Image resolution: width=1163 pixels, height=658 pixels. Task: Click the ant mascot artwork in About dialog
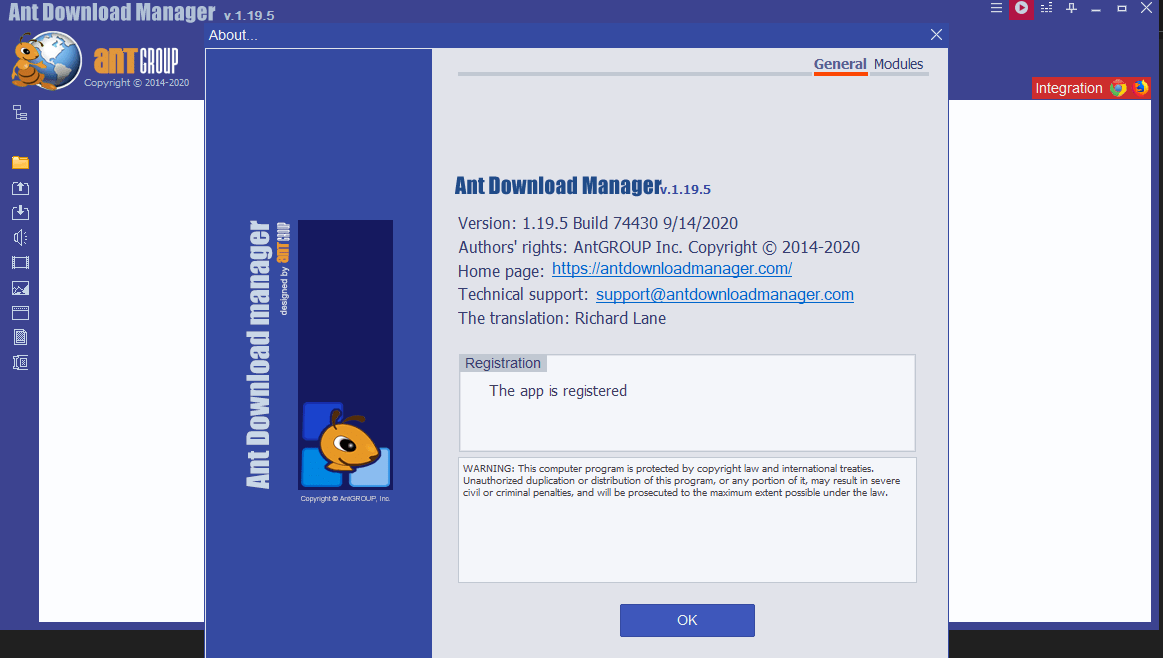345,355
